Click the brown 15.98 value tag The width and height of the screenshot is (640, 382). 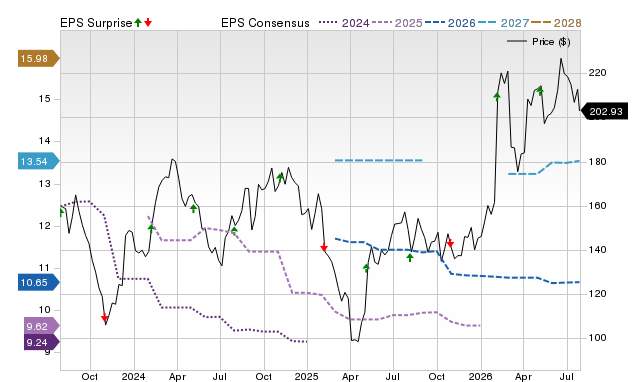pos(39,58)
